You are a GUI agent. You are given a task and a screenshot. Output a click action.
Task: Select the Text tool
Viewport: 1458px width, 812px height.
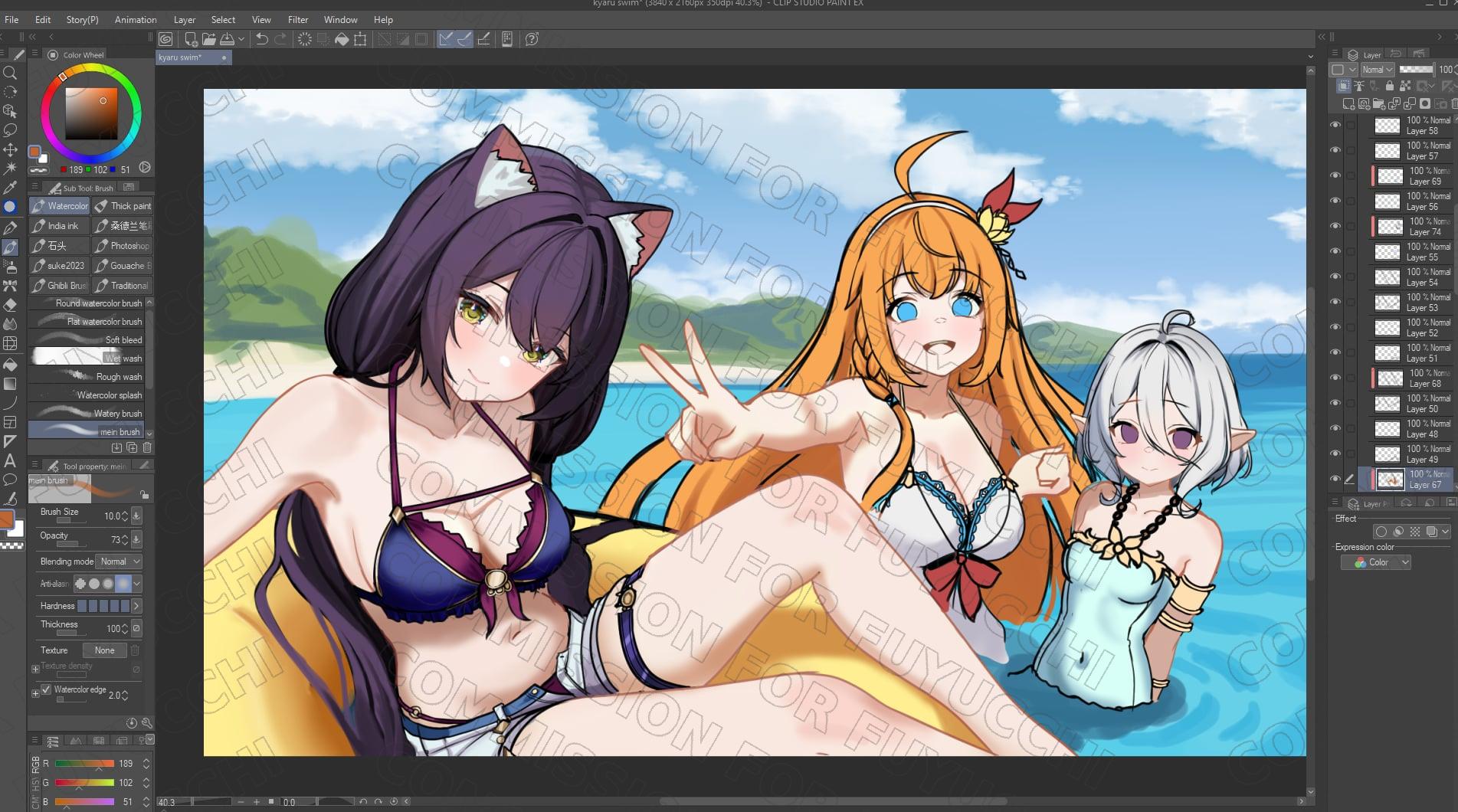(x=11, y=462)
